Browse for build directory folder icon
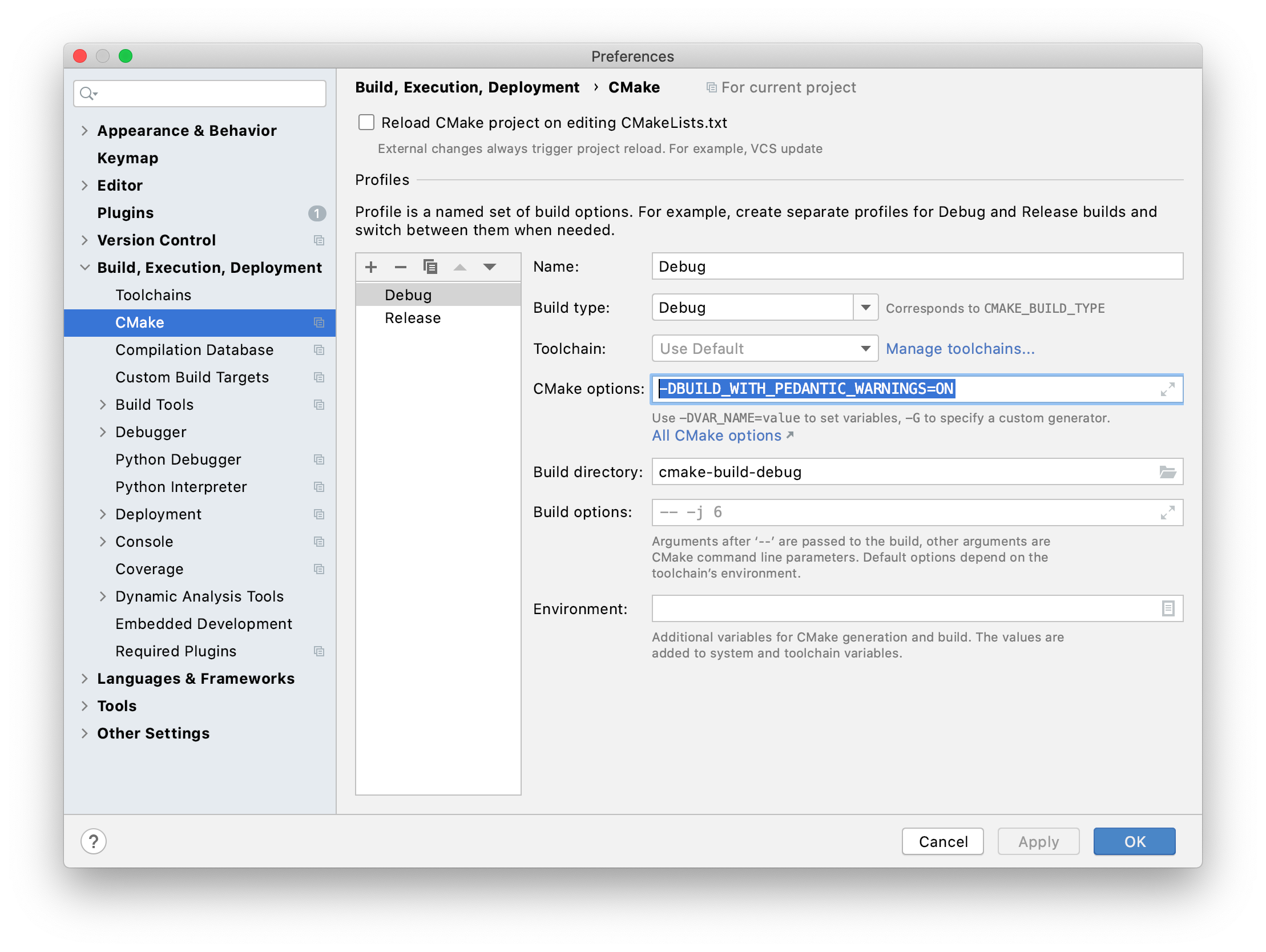The height and width of the screenshot is (952, 1266). 1167,472
